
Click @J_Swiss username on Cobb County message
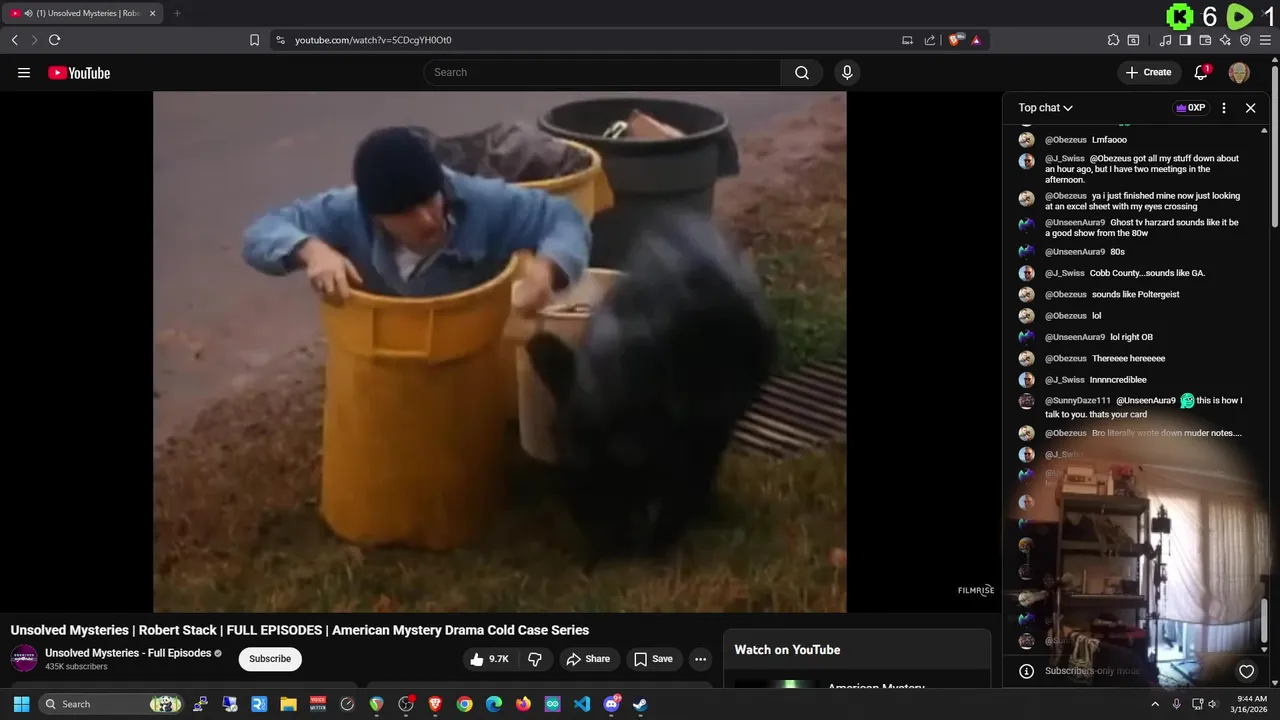point(1065,273)
